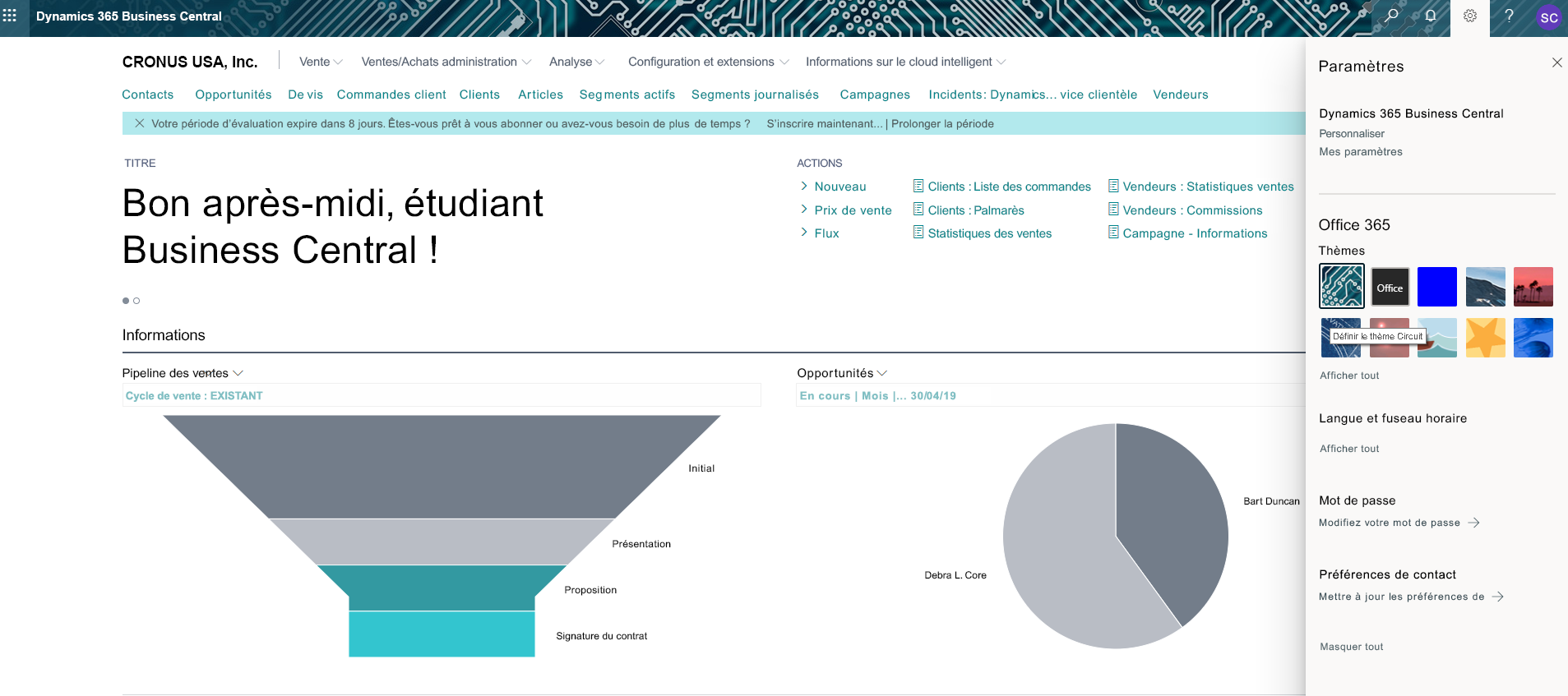Dismiss the trial period notification bar
Image resolution: width=1568 pixels, height=696 pixels.
pos(140,123)
